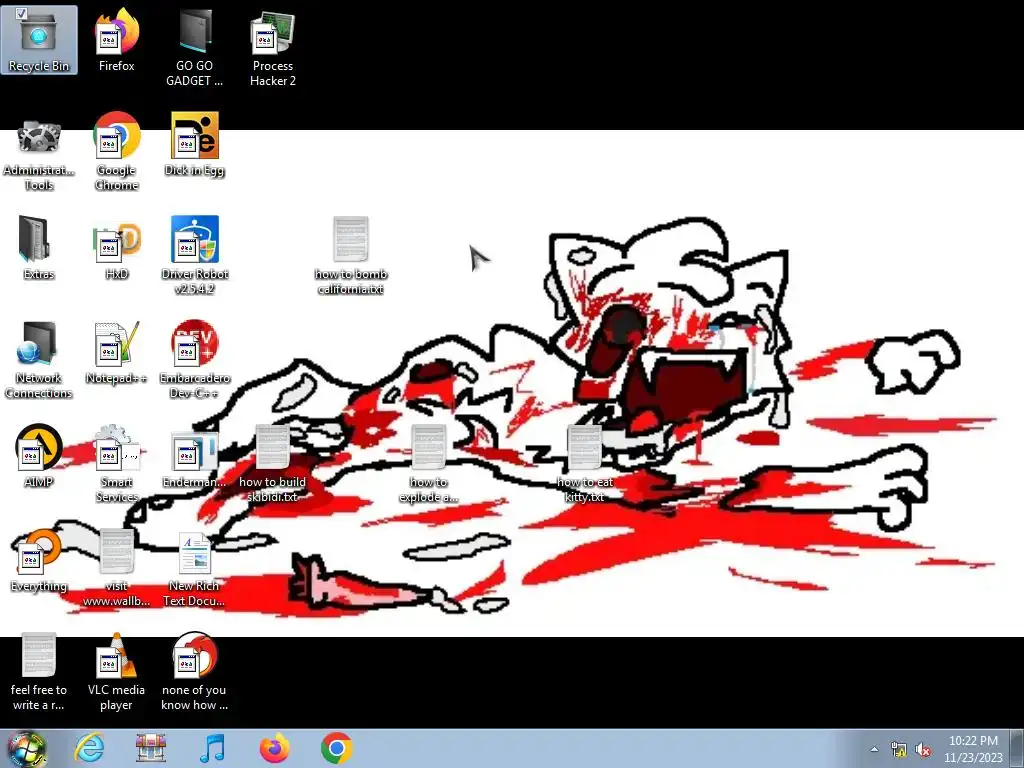The image size is (1024, 768).
Task: Launch Internet Explorer from the taskbar
Action: [88, 748]
